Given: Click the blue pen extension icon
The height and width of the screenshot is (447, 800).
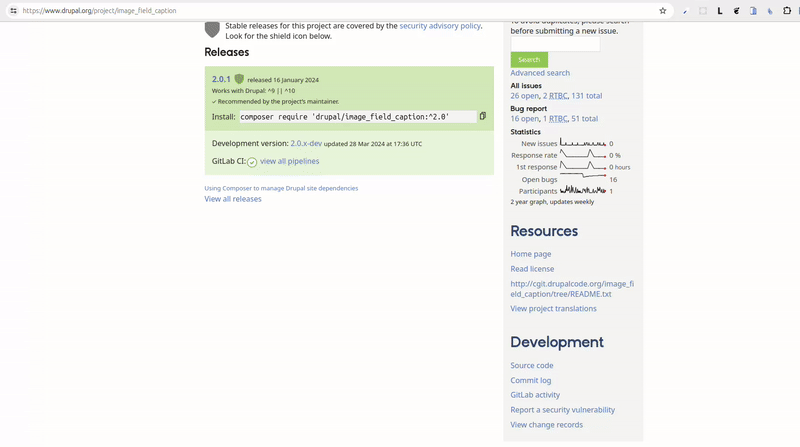Looking at the screenshot, I should (x=685, y=11).
